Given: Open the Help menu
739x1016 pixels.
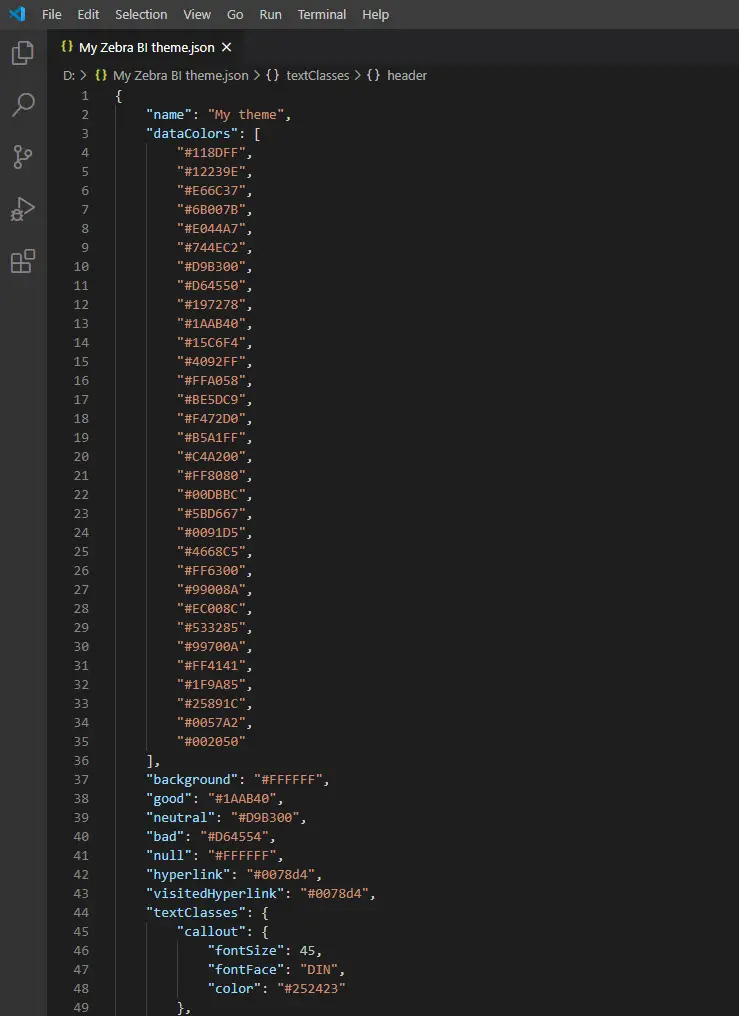Looking at the screenshot, I should 376,14.
